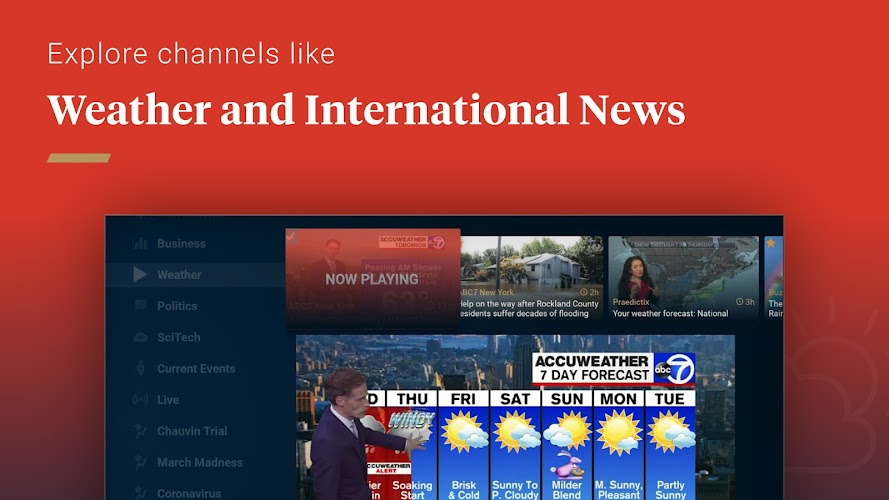Open the Rockland County flooding video
The height and width of the screenshot is (500, 889).
coord(531,278)
